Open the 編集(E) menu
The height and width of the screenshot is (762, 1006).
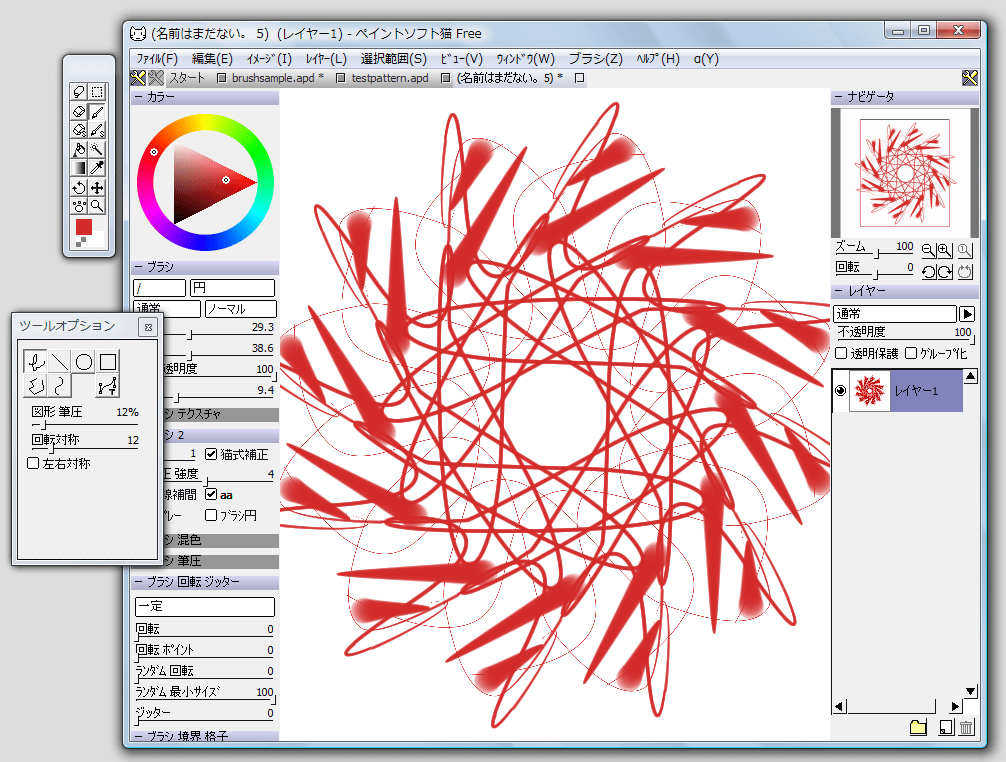pos(212,59)
